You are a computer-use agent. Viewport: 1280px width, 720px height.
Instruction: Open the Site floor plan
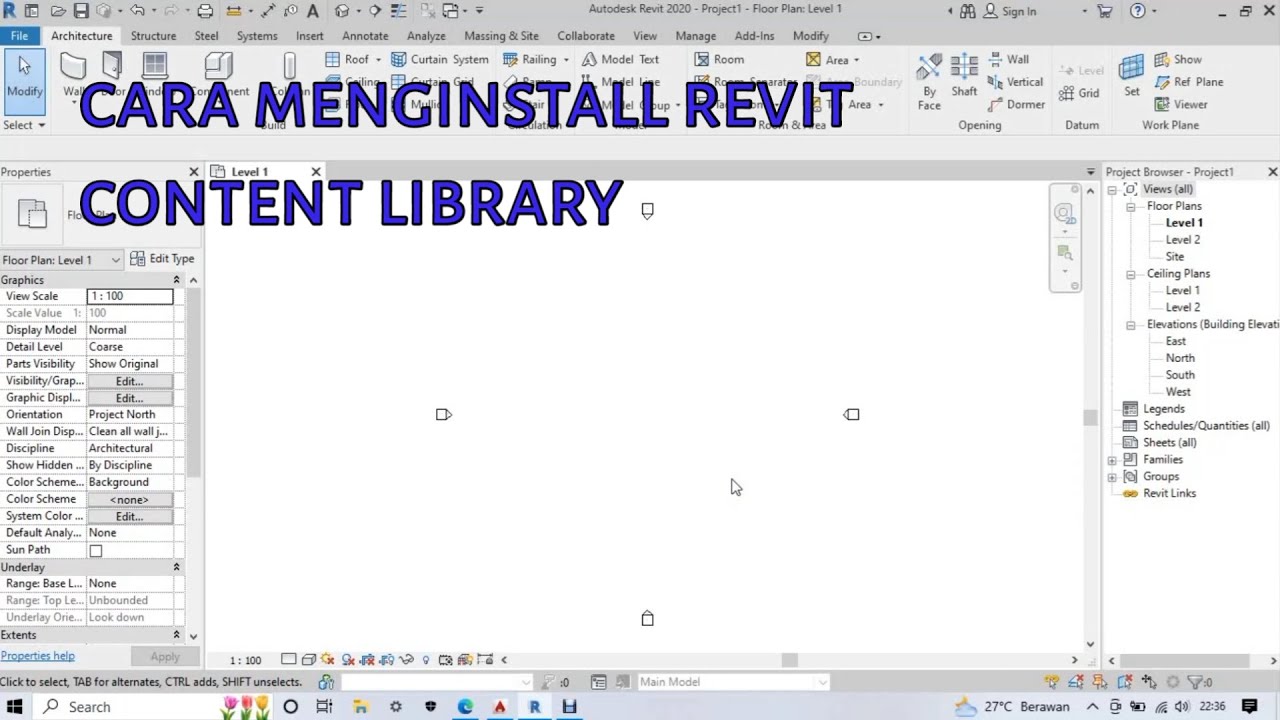coord(1174,257)
